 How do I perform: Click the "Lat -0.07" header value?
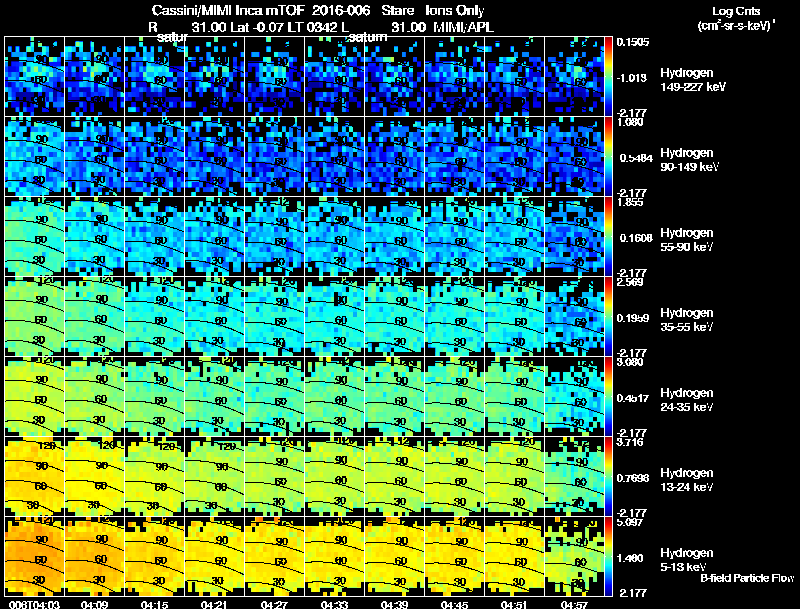[x=258, y=27]
